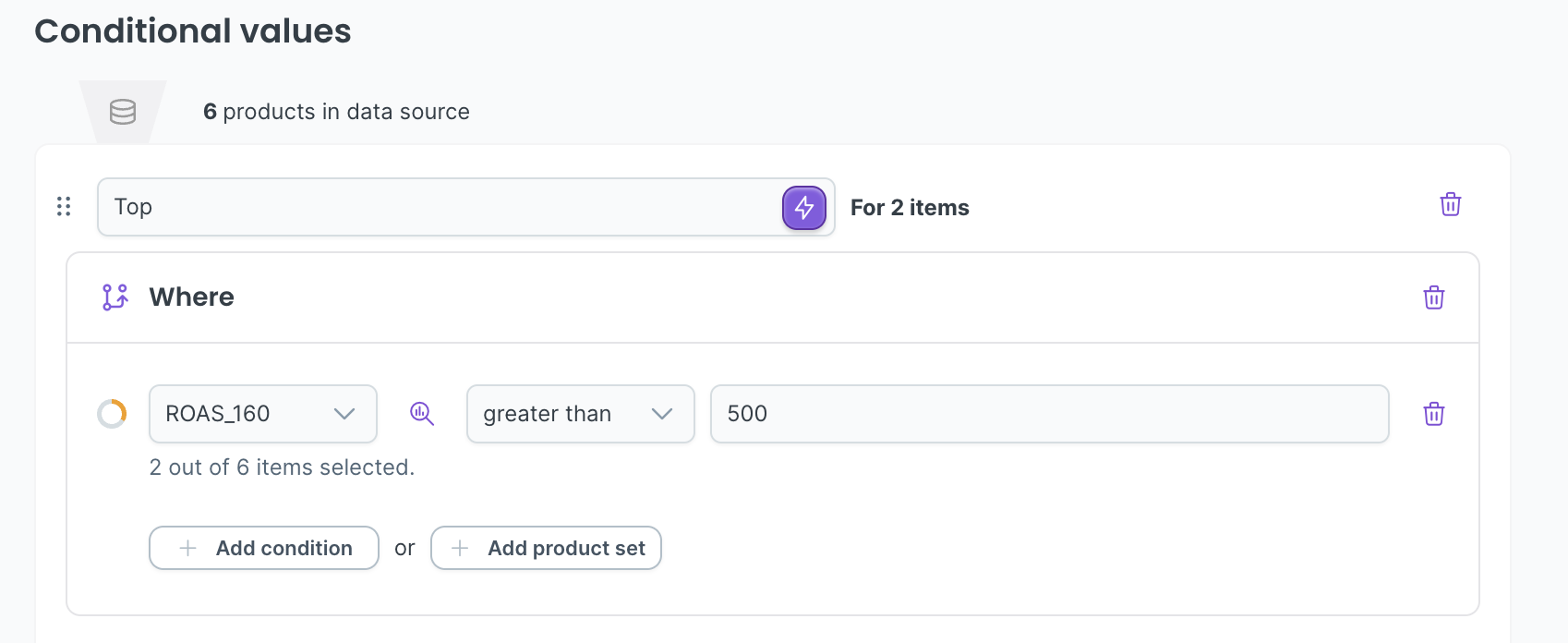The image size is (1568, 643).
Task: Delete the Where block with its trash icon
Action: click(1434, 297)
